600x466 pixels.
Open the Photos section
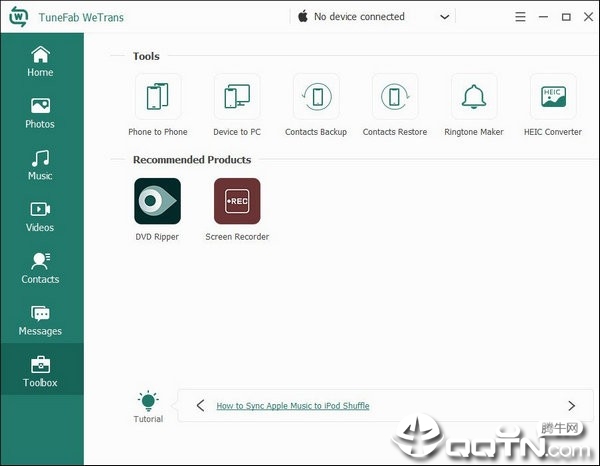point(40,113)
